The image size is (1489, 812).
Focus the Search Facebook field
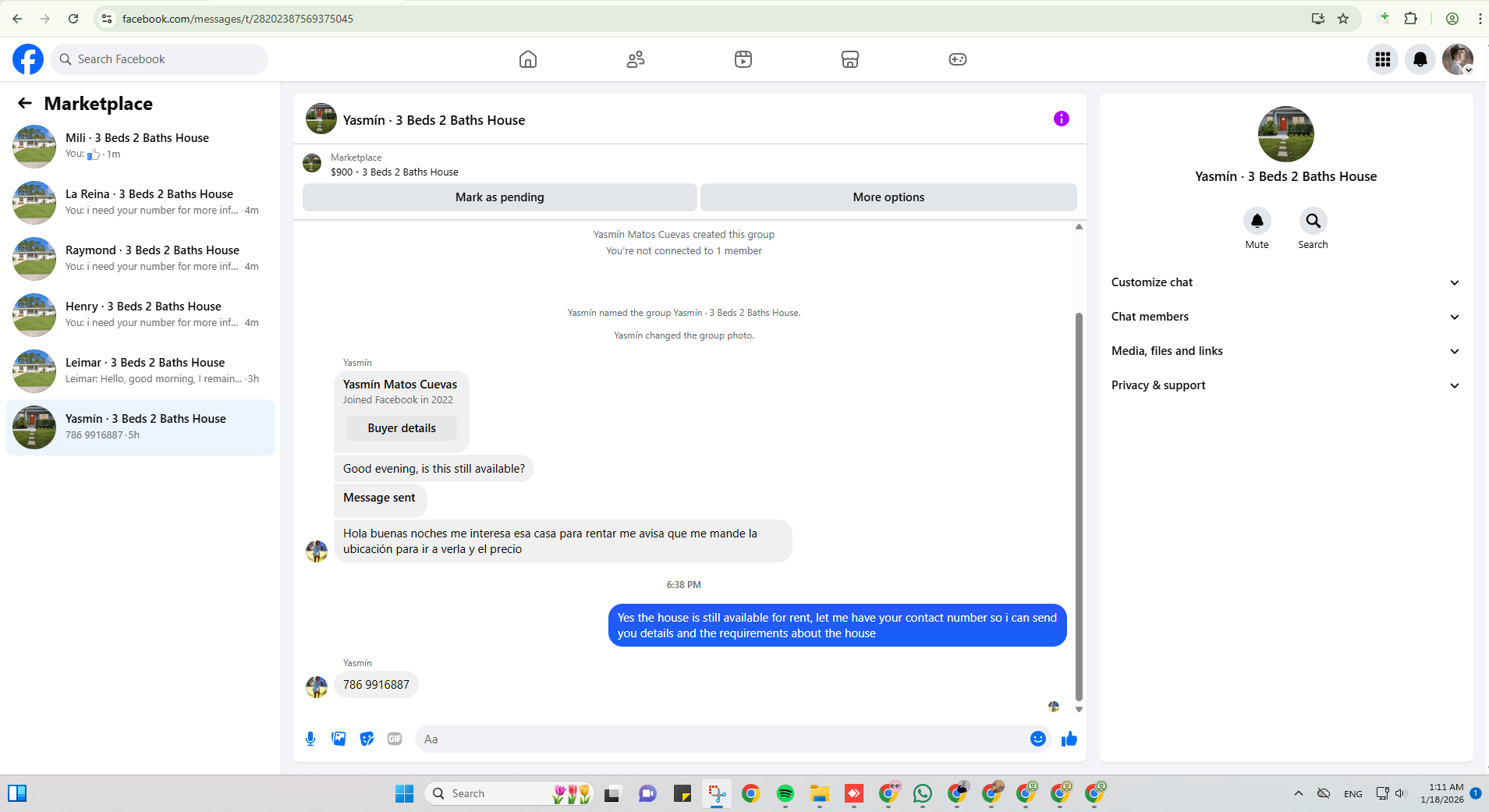point(159,59)
